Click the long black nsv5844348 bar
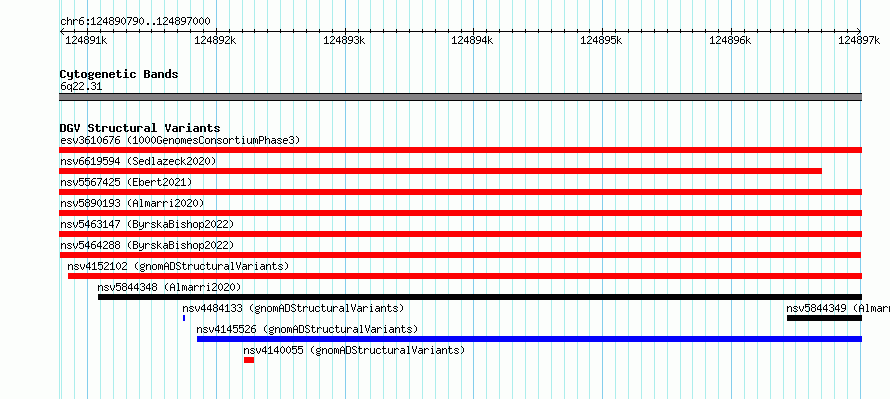 (x=480, y=297)
